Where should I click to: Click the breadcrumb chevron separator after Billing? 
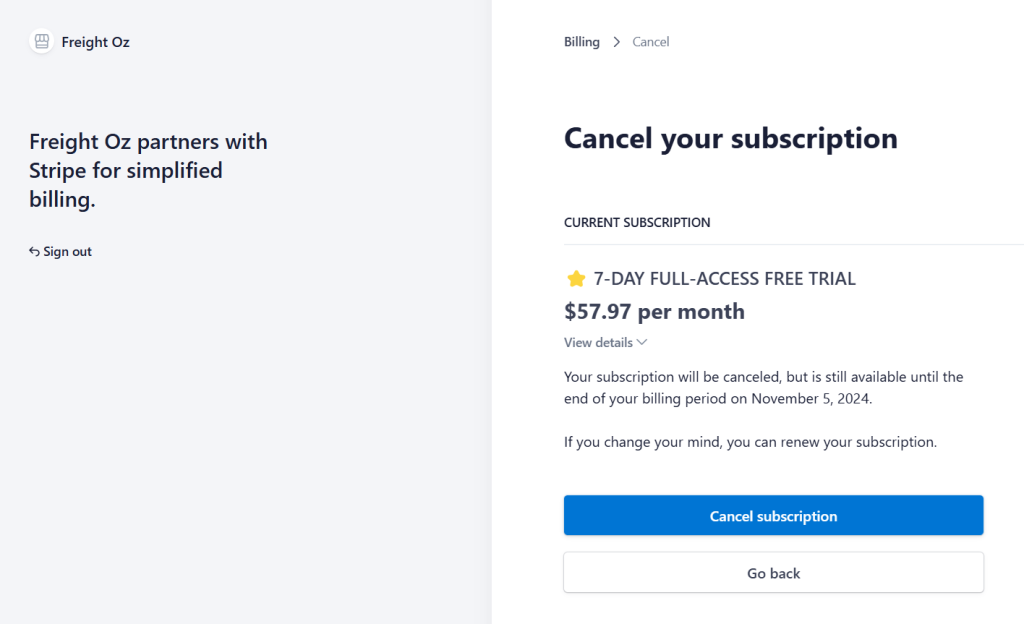617,42
